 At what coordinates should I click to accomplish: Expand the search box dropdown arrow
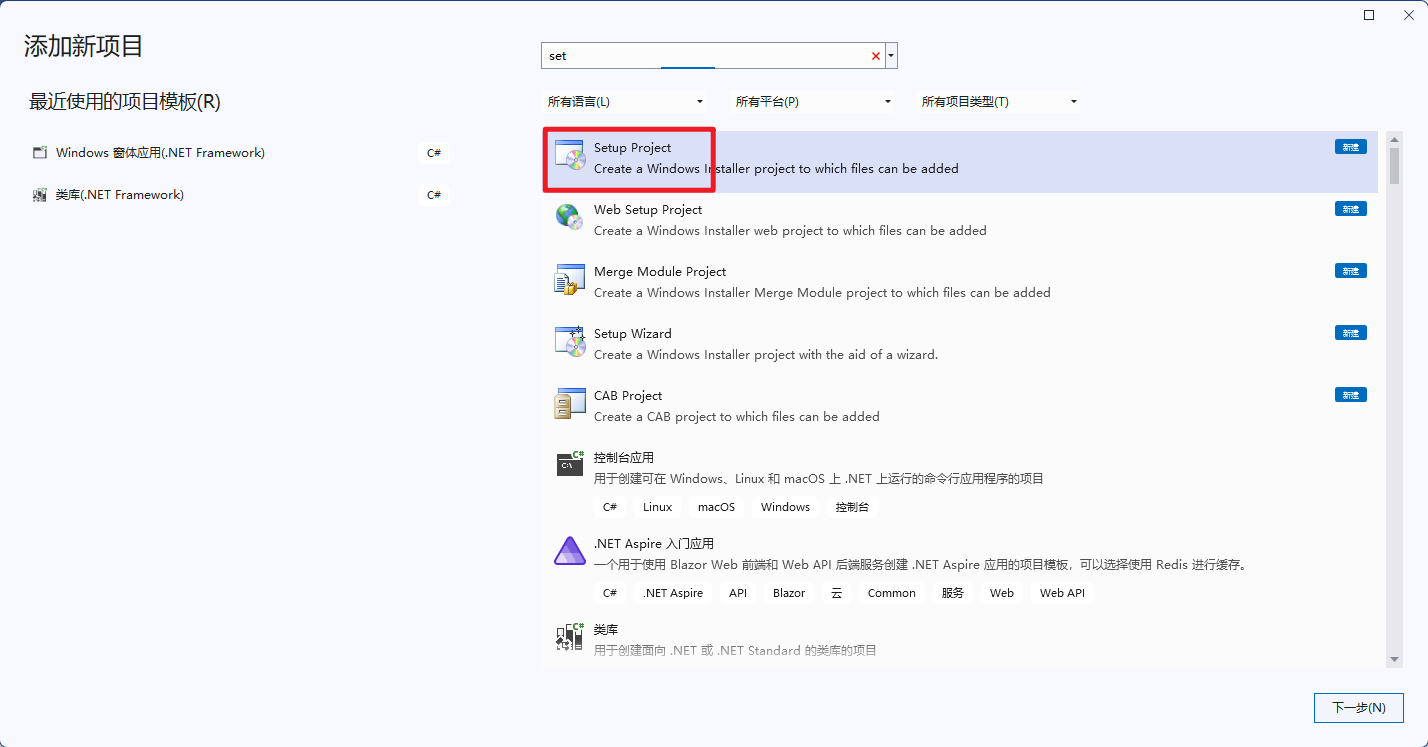(890, 55)
